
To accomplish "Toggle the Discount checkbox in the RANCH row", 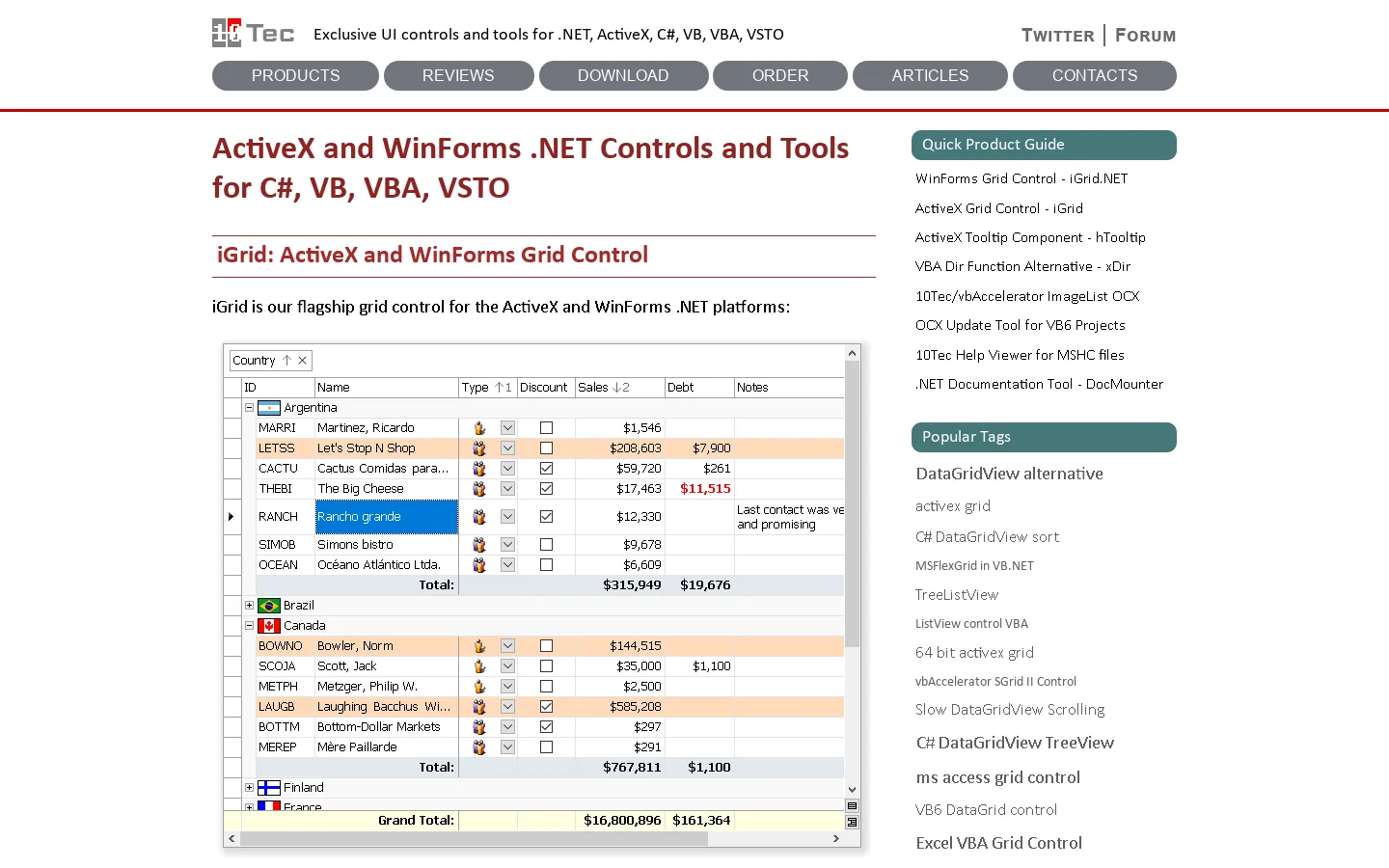I will (x=546, y=517).
